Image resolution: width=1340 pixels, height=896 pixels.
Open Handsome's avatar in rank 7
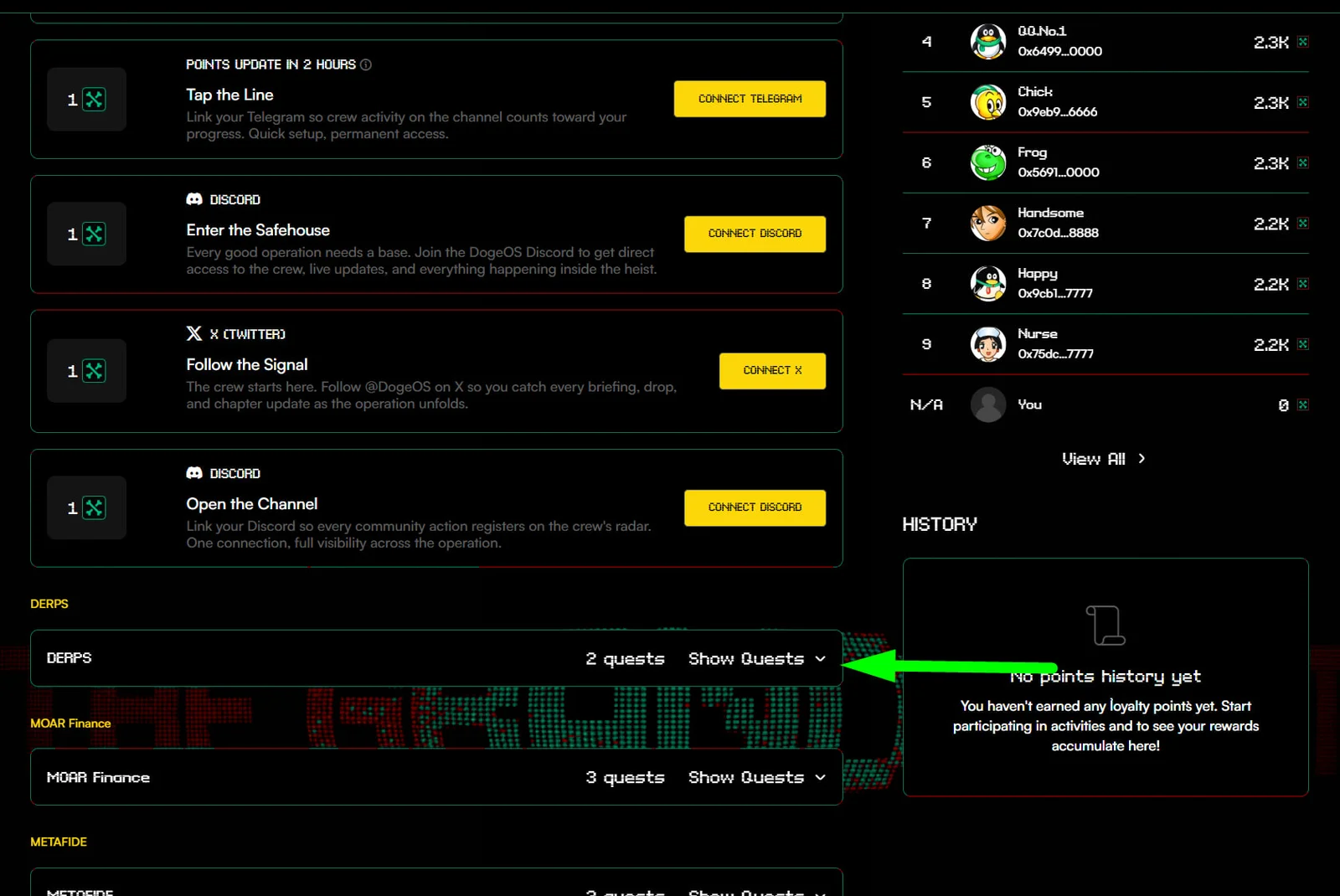pyautogui.click(x=988, y=224)
